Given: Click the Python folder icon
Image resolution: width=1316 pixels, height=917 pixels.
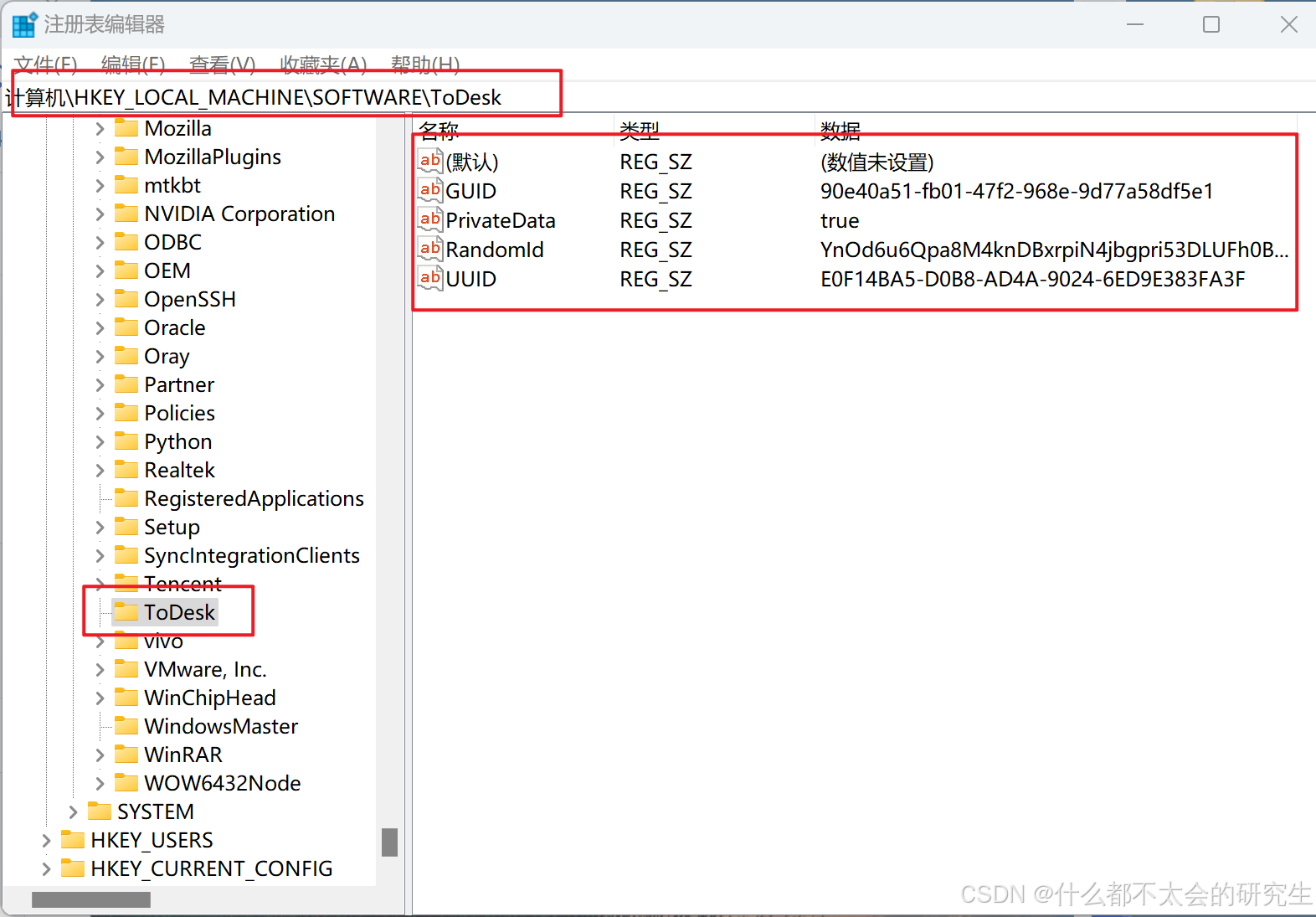Looking at the screenshot, I should tap(126, 441).
